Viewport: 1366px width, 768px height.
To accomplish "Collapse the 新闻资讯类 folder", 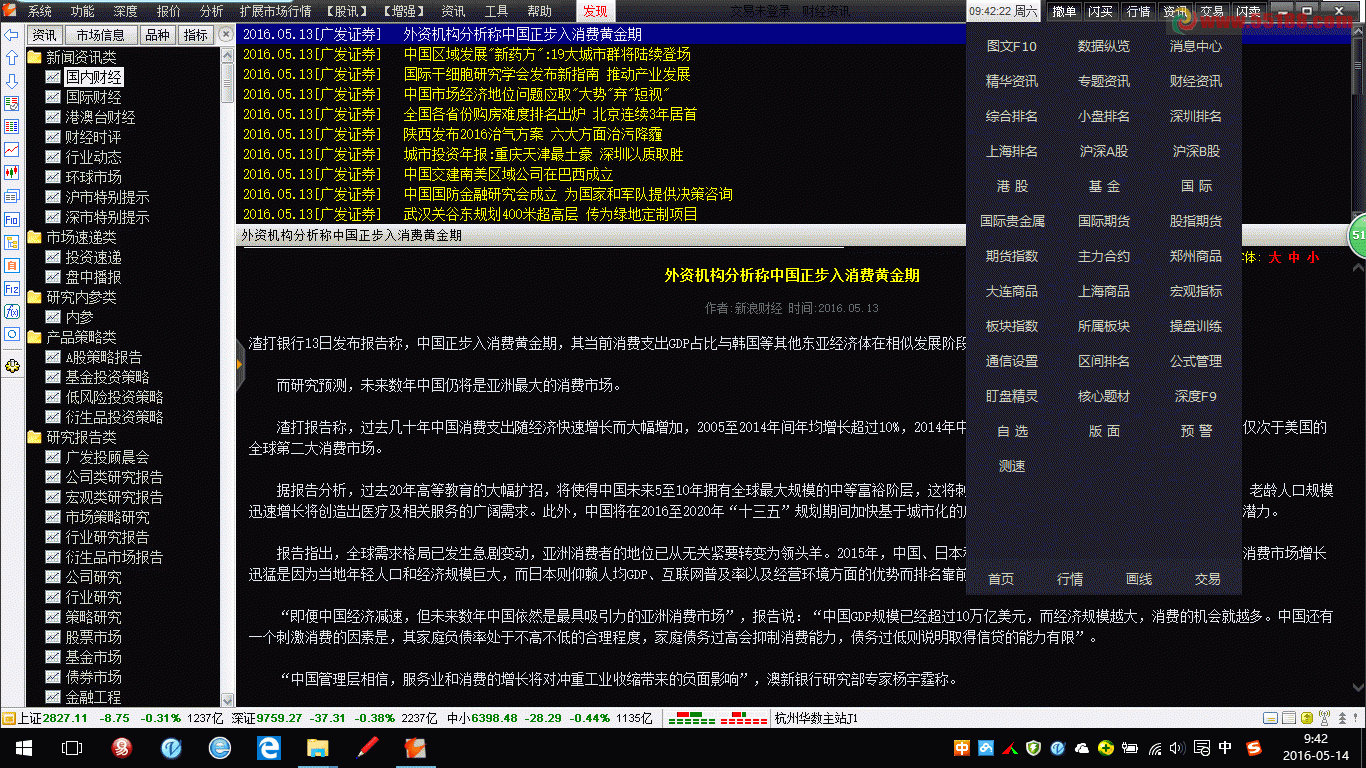I will 34,57.
